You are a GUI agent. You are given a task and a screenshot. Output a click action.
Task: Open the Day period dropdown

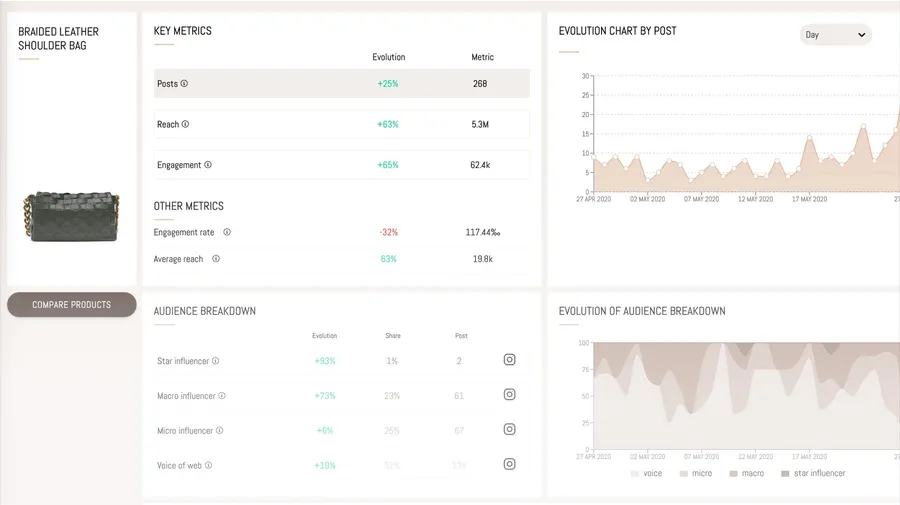click(x=835, y=35)
